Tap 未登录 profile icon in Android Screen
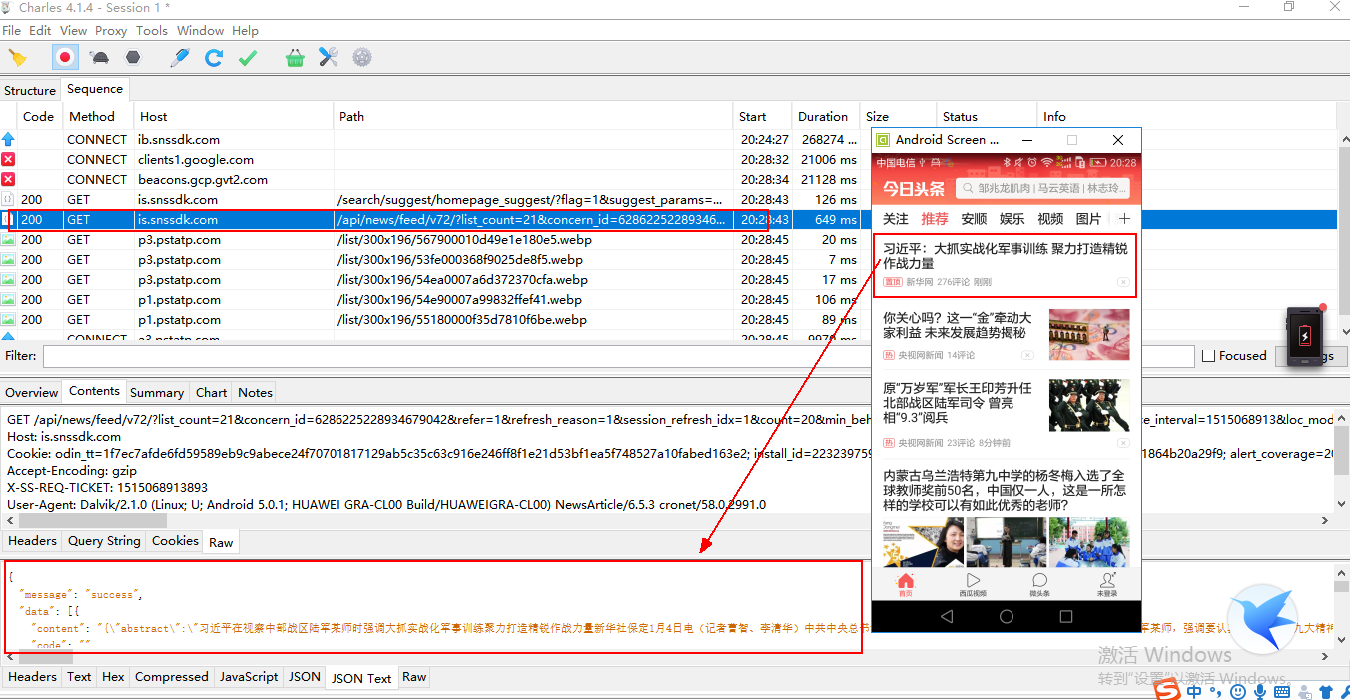 1107,584
